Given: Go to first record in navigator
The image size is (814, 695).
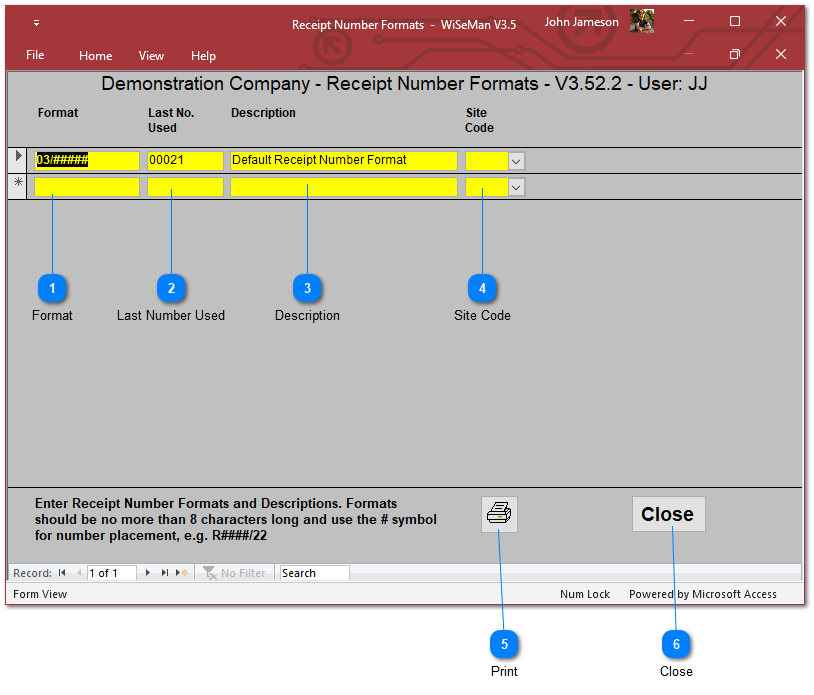Looking at the screenshot, I should pyautogui.click(x=62, y=573).
